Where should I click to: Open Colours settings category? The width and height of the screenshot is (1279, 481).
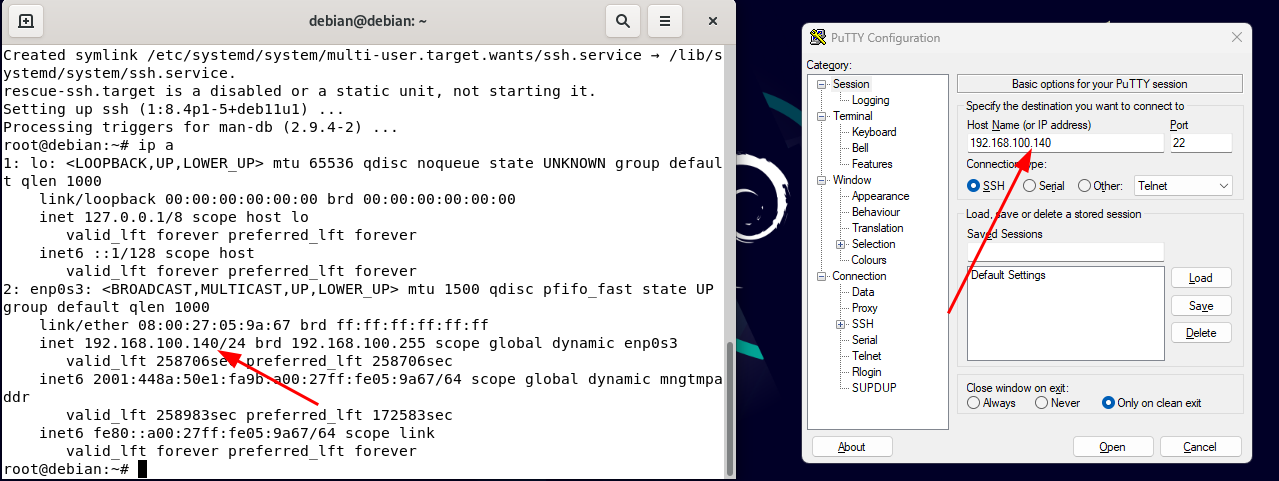tap(869, 260)
